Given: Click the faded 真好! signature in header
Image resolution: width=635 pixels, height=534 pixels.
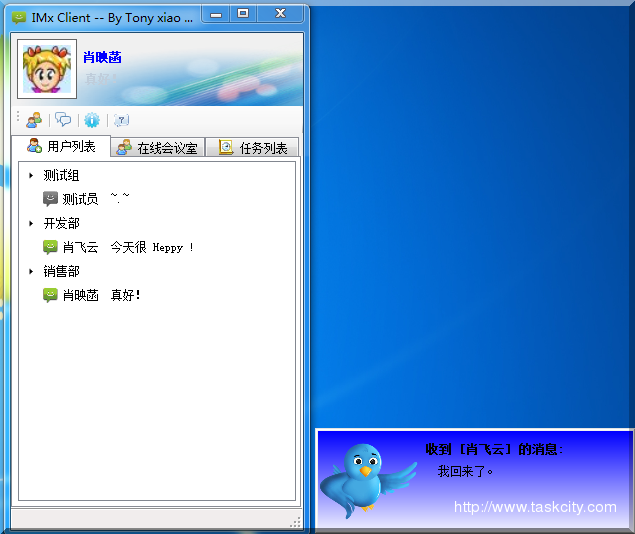Looking at the screenshot, I should coord(101,79).
